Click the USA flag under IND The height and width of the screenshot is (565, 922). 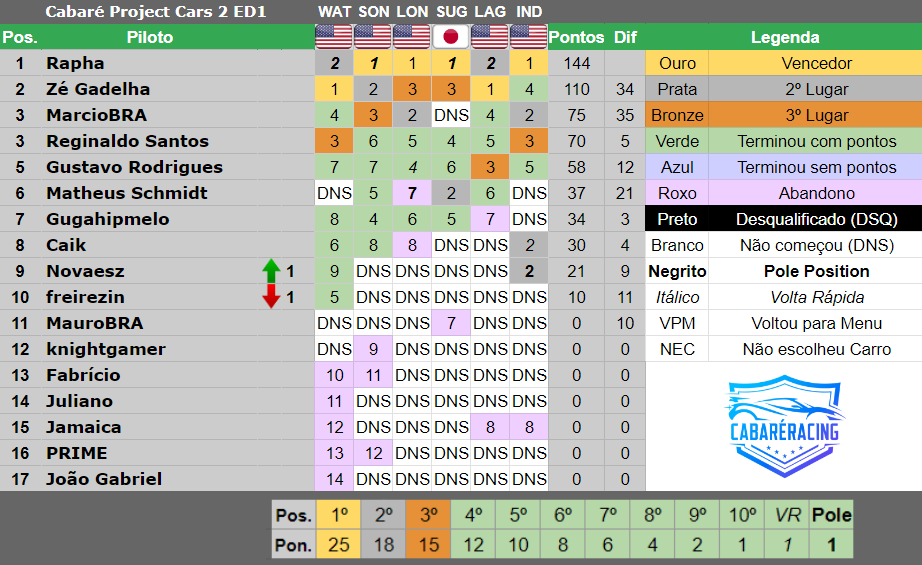[529, 37]
